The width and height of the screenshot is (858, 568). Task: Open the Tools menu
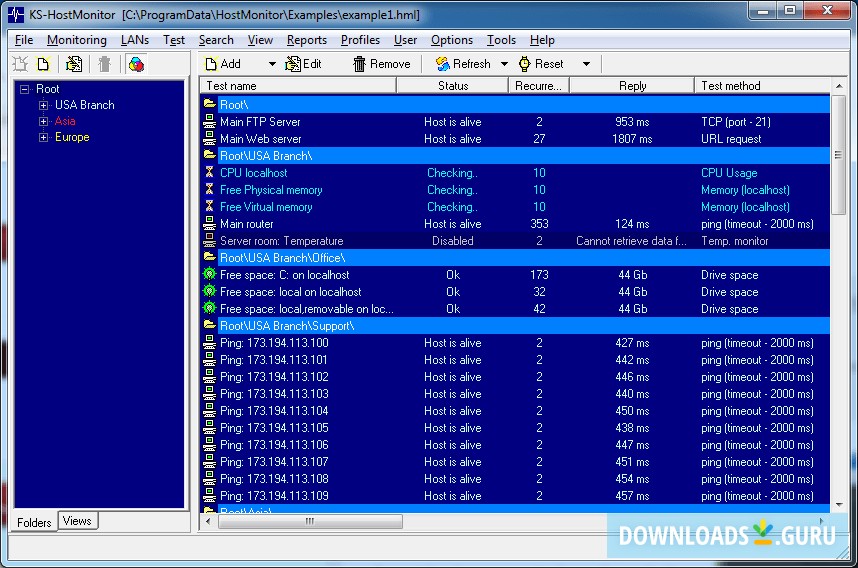tap(501, 40)
